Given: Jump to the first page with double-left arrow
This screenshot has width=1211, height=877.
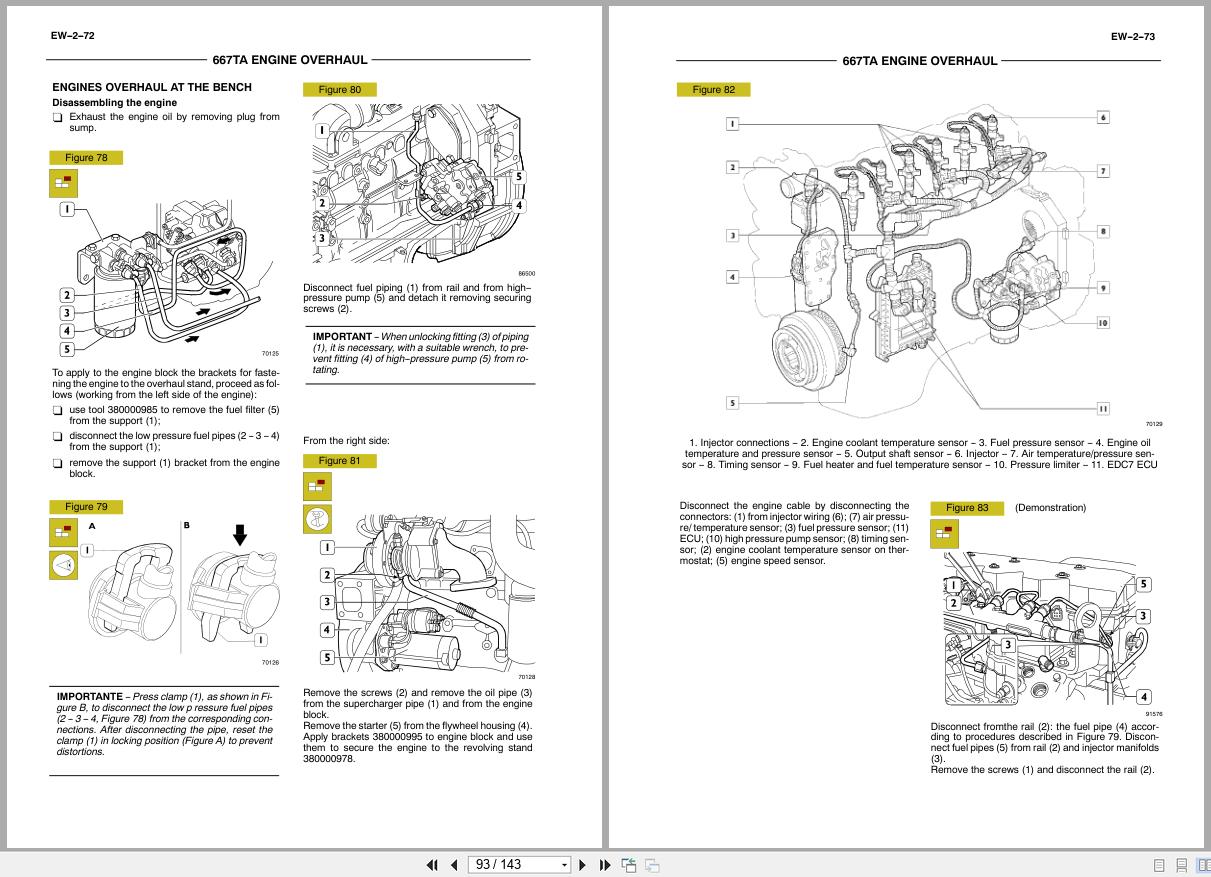Looking at the screenshot, I should pyautogui.click(x=432, y=864).
